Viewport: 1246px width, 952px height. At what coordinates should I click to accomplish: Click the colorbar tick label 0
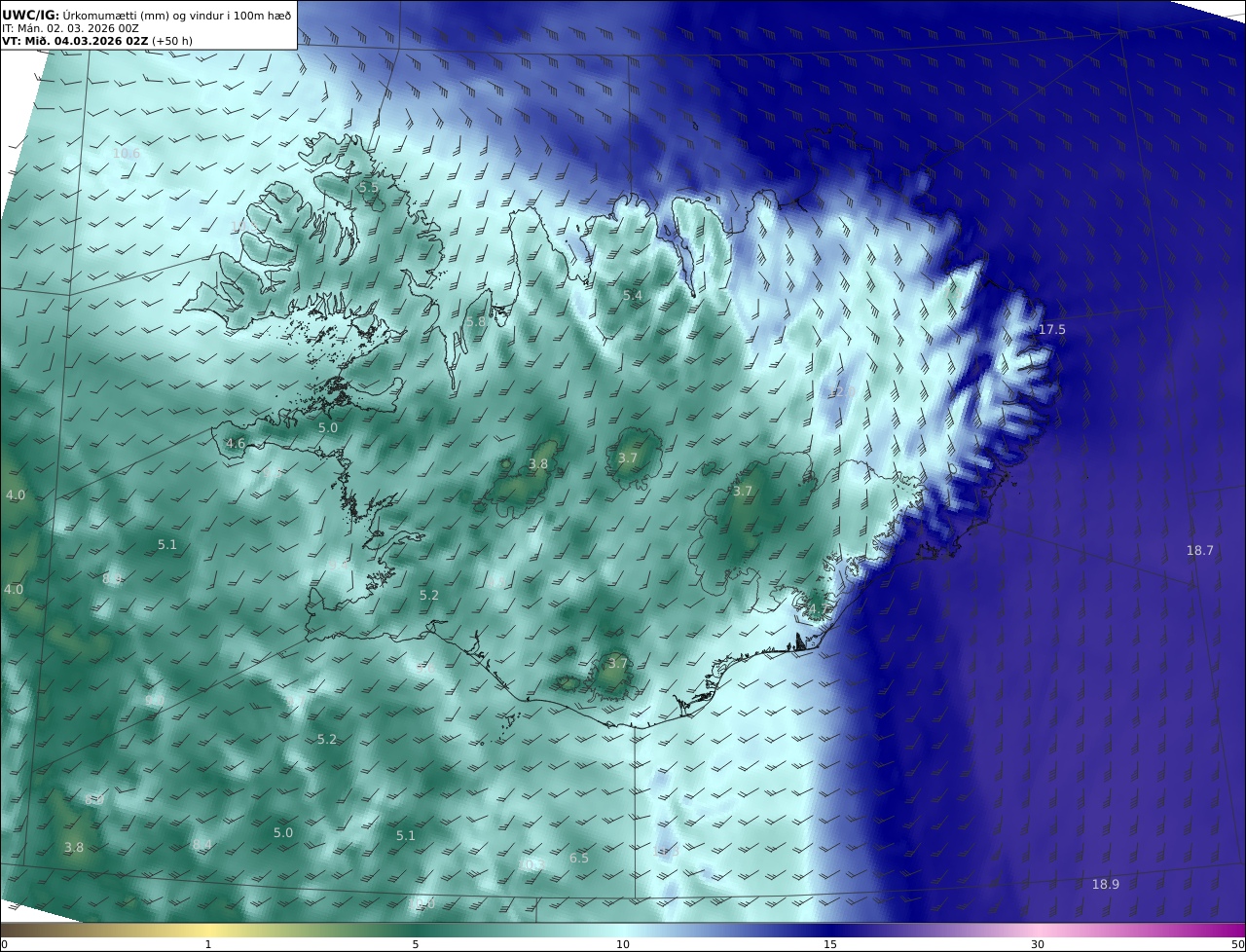tap(4, 944)
